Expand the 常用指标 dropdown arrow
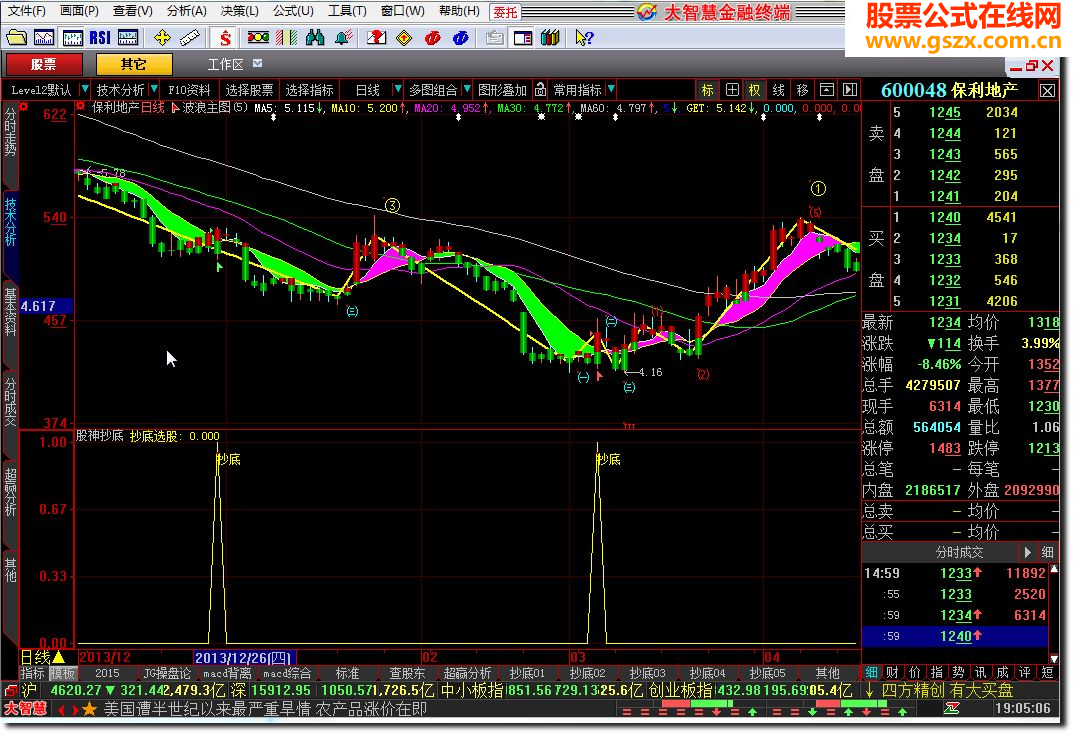1073x733 pixels. [x=610, y=90]
